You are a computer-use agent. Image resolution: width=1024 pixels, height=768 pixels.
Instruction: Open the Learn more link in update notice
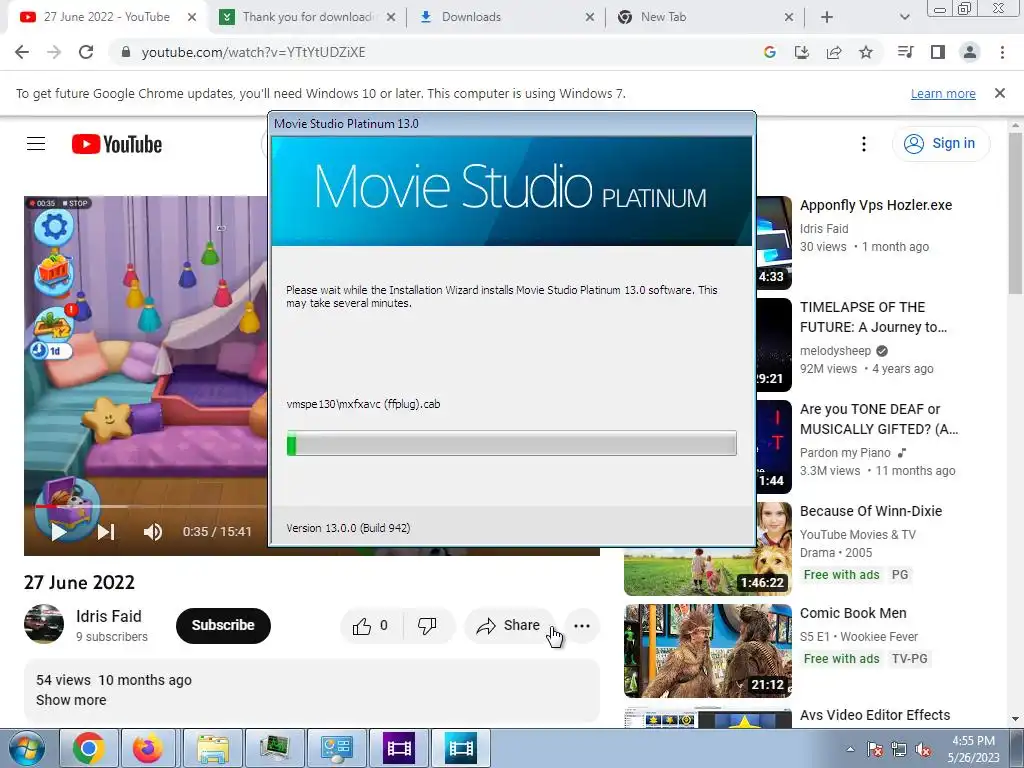point(943,94)
